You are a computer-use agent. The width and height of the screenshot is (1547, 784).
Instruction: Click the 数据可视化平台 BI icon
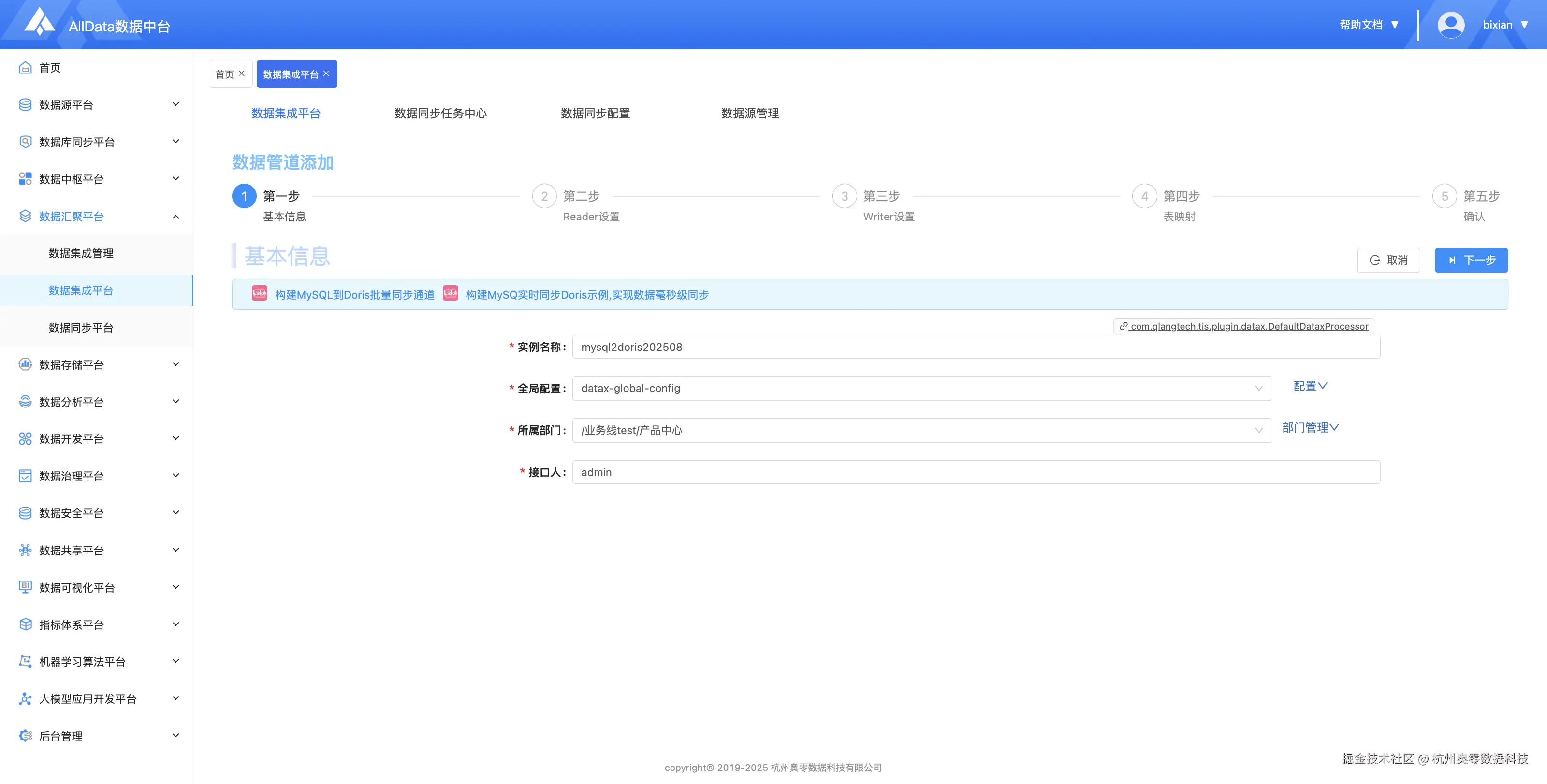click(25, 587)
